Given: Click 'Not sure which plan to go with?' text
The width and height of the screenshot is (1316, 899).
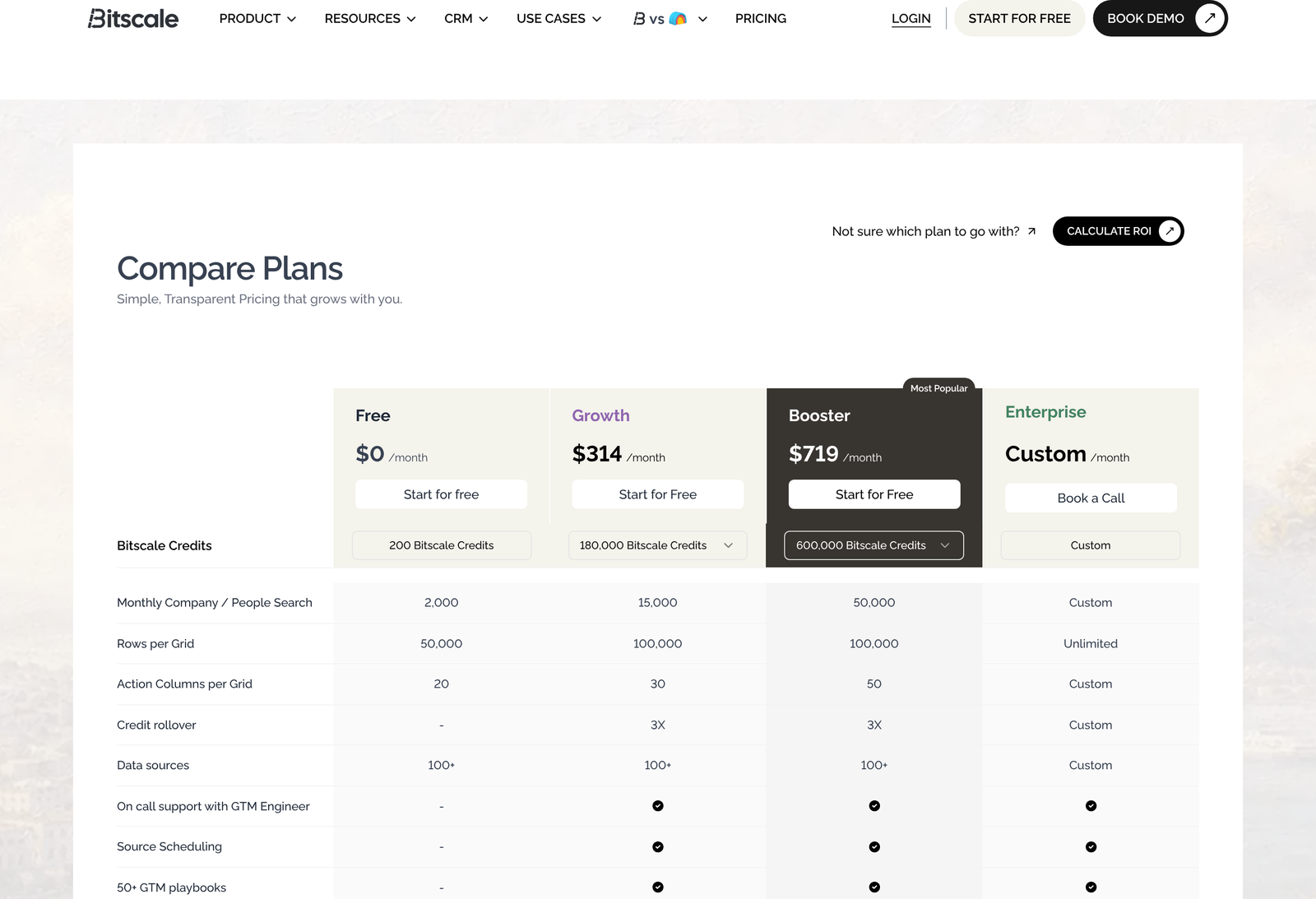Looking at the screenshot, I should [926, 231].
